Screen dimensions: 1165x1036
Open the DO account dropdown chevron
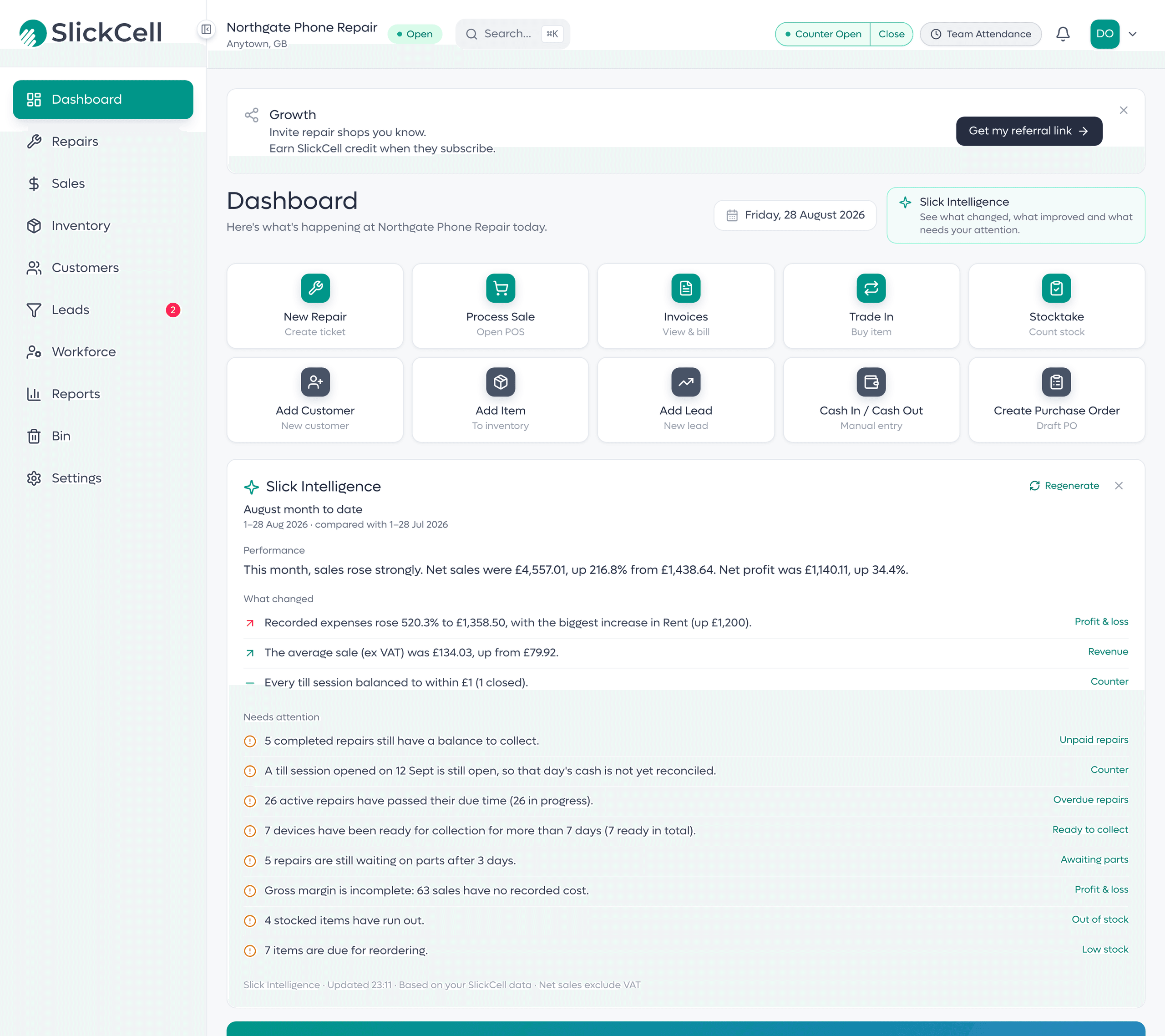(1133, 34)
